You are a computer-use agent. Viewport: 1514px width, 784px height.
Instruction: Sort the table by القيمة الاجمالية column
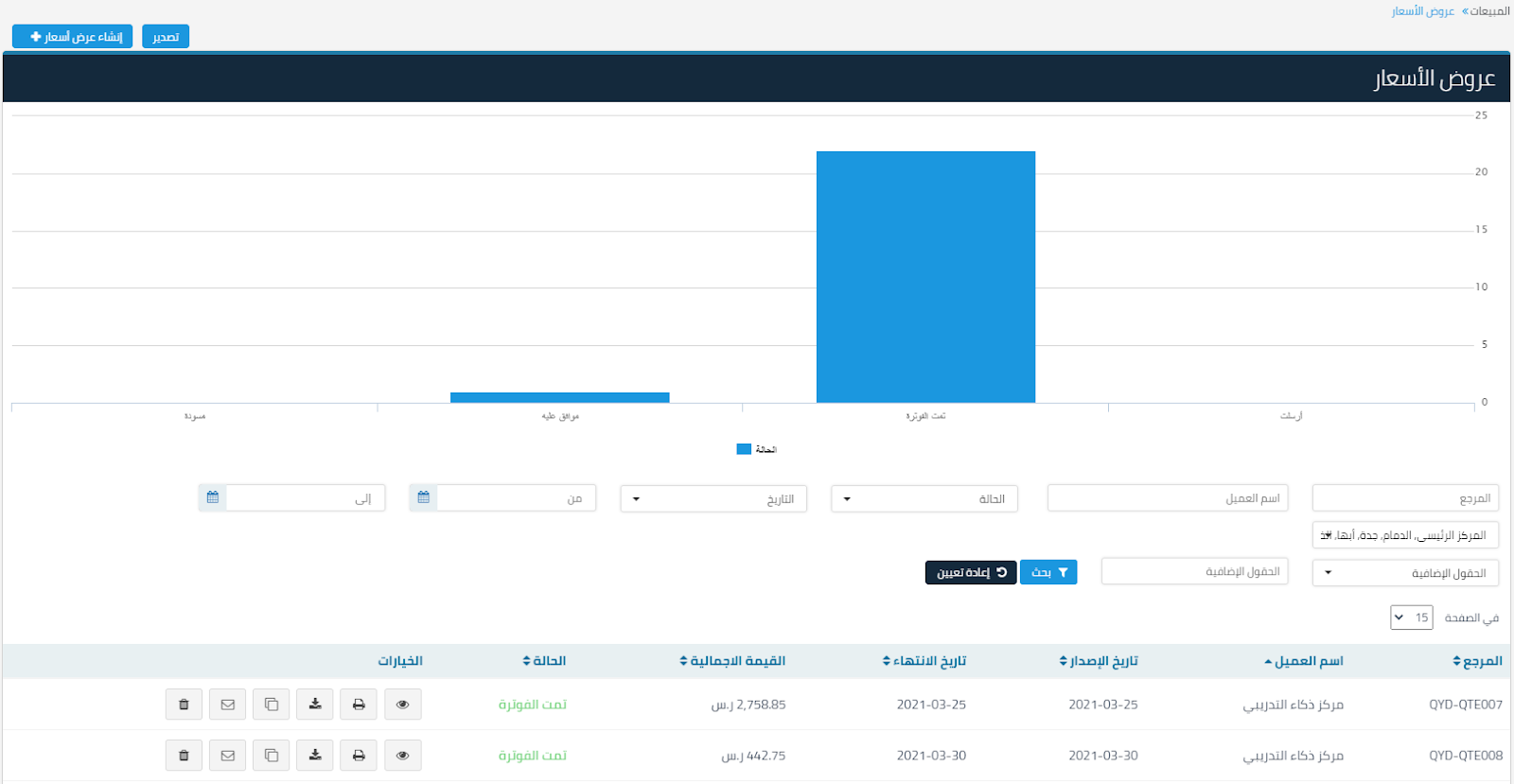(733, 661)
